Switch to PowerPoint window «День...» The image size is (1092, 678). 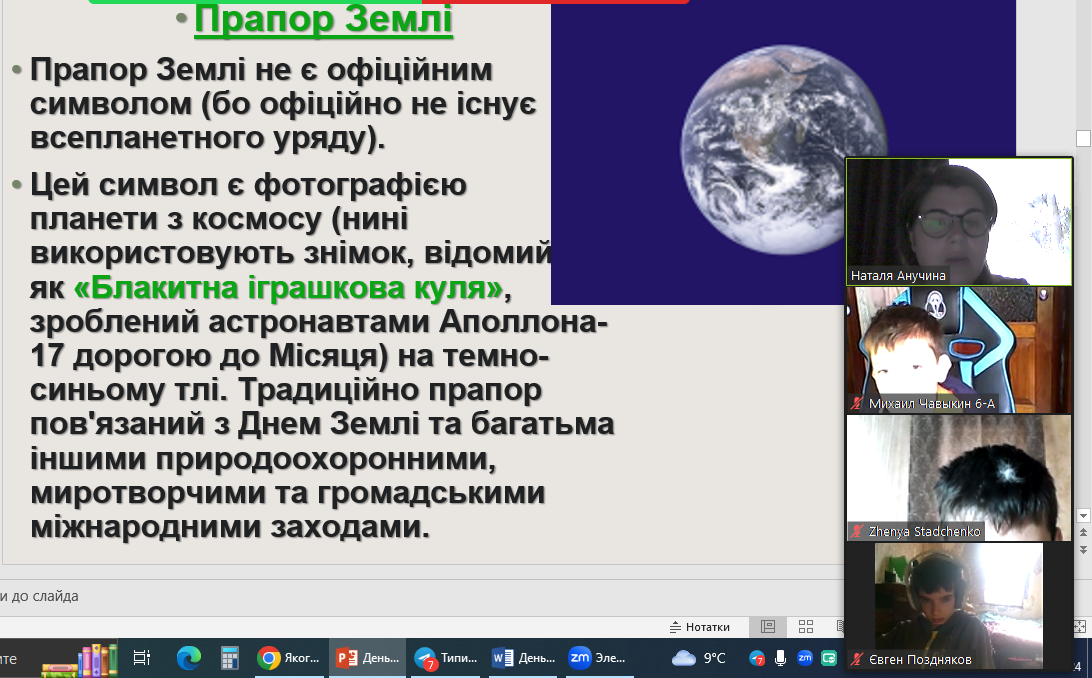coord(367,658)
